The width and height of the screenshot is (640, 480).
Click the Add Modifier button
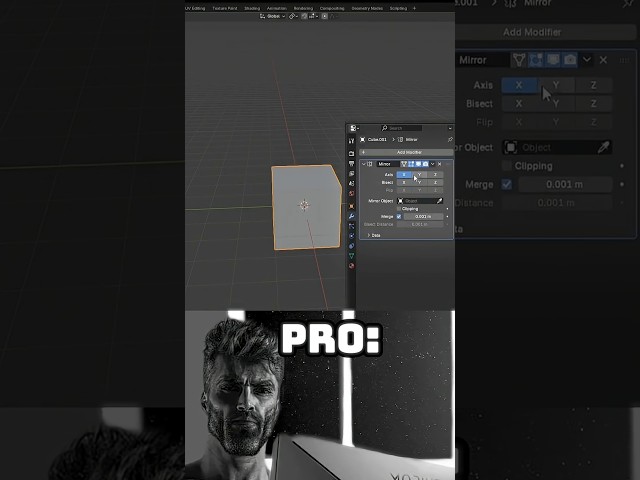pos(406,152)
